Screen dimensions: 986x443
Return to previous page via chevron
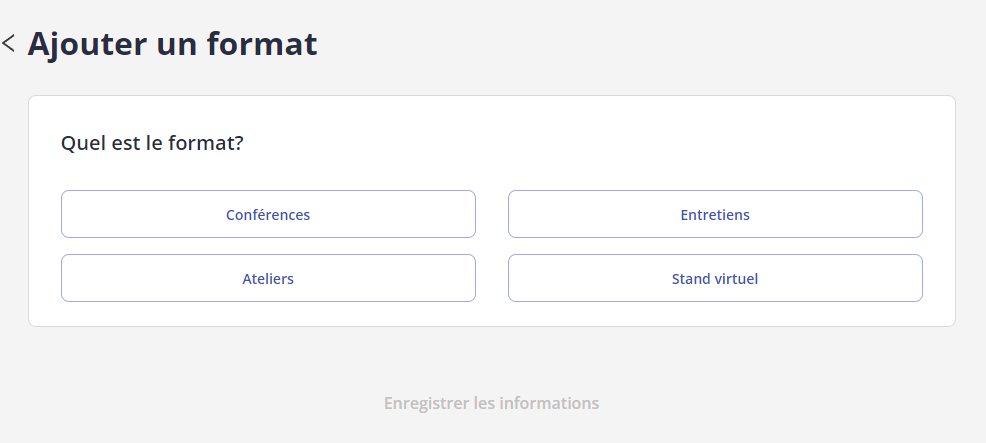click(9, 43)
